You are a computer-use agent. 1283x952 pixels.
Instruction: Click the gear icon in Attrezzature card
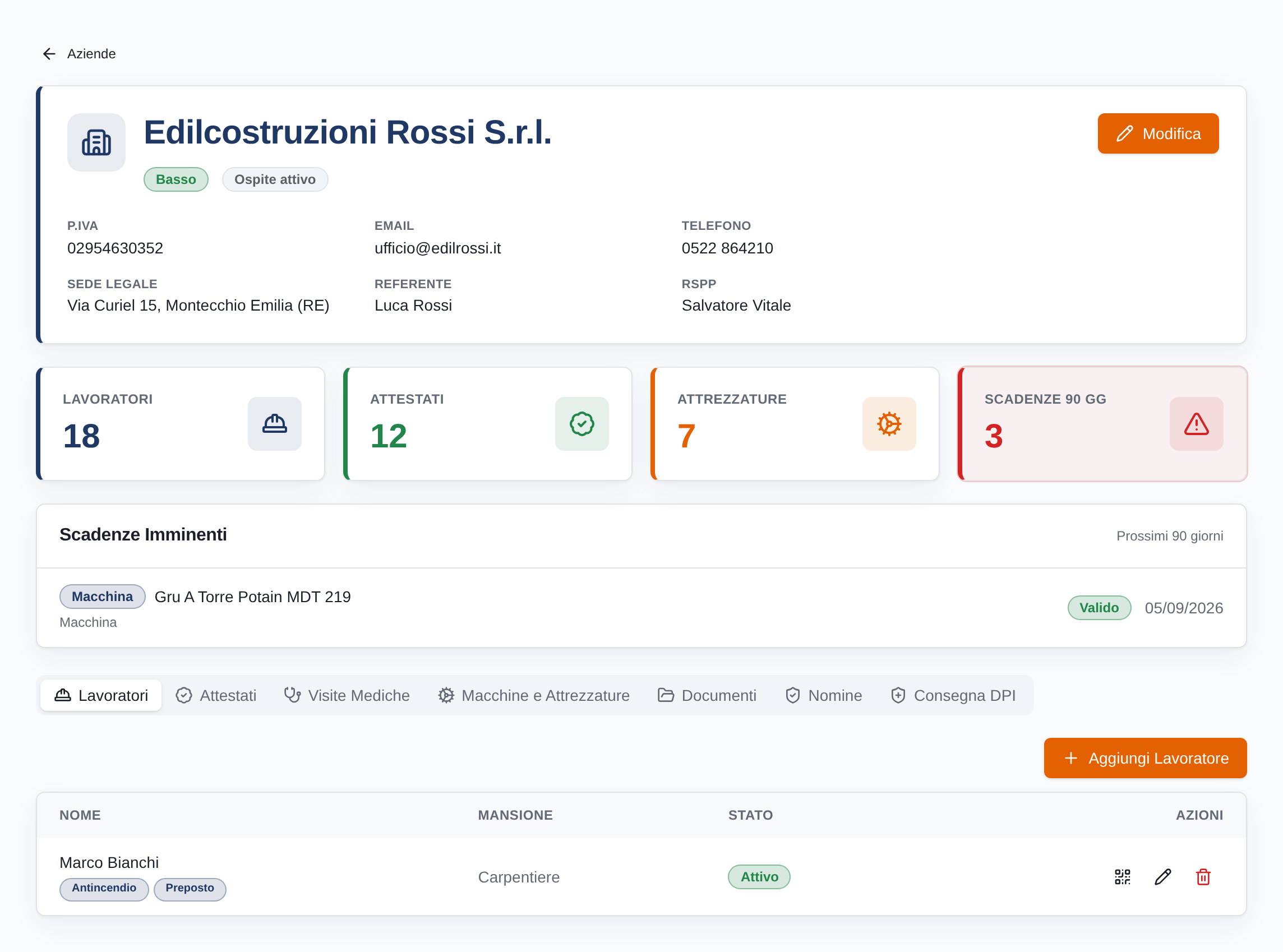point(889,423)
